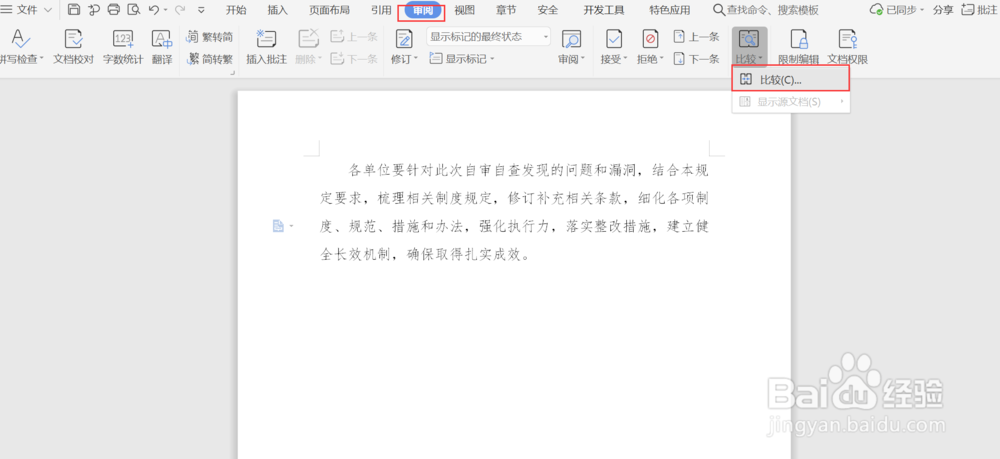Run 拼写检查 spell check
The height and width of the screenshot is (459, 1000).
pos(20,47)
